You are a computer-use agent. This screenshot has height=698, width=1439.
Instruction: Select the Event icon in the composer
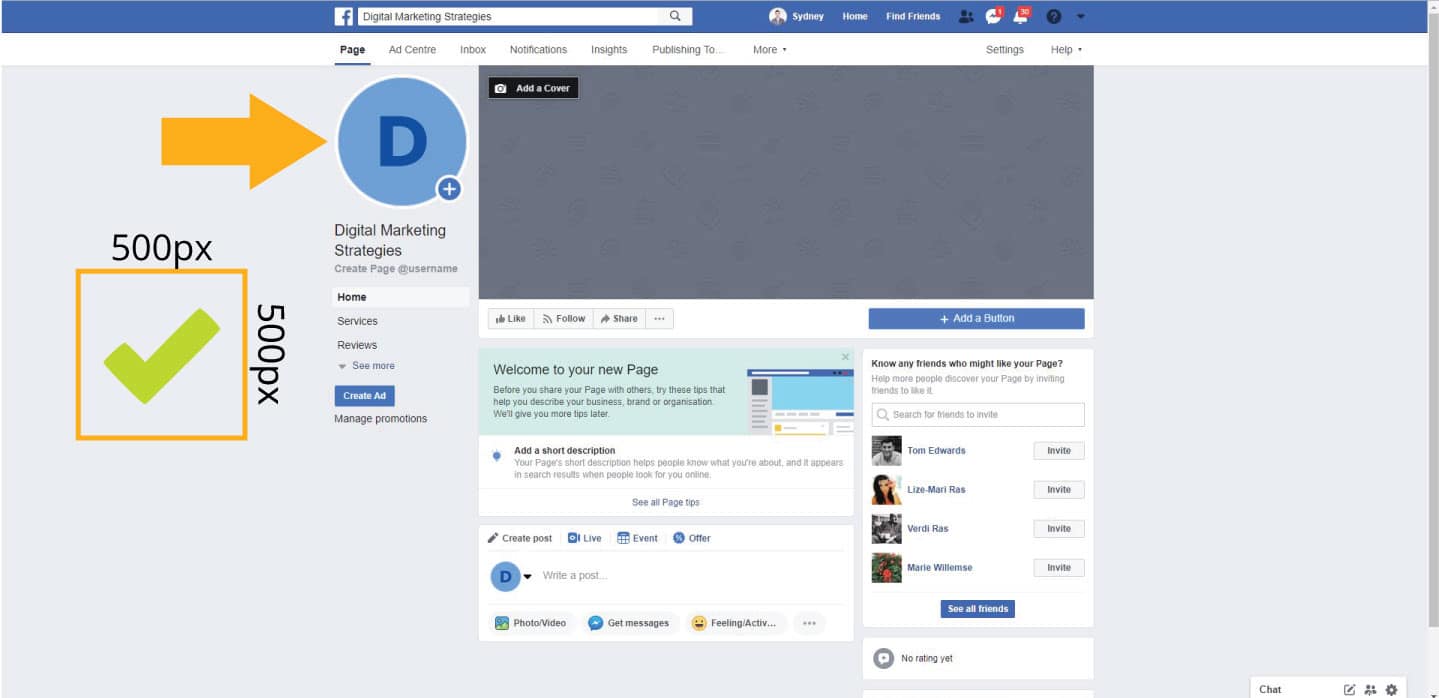[x=621, y=537]
